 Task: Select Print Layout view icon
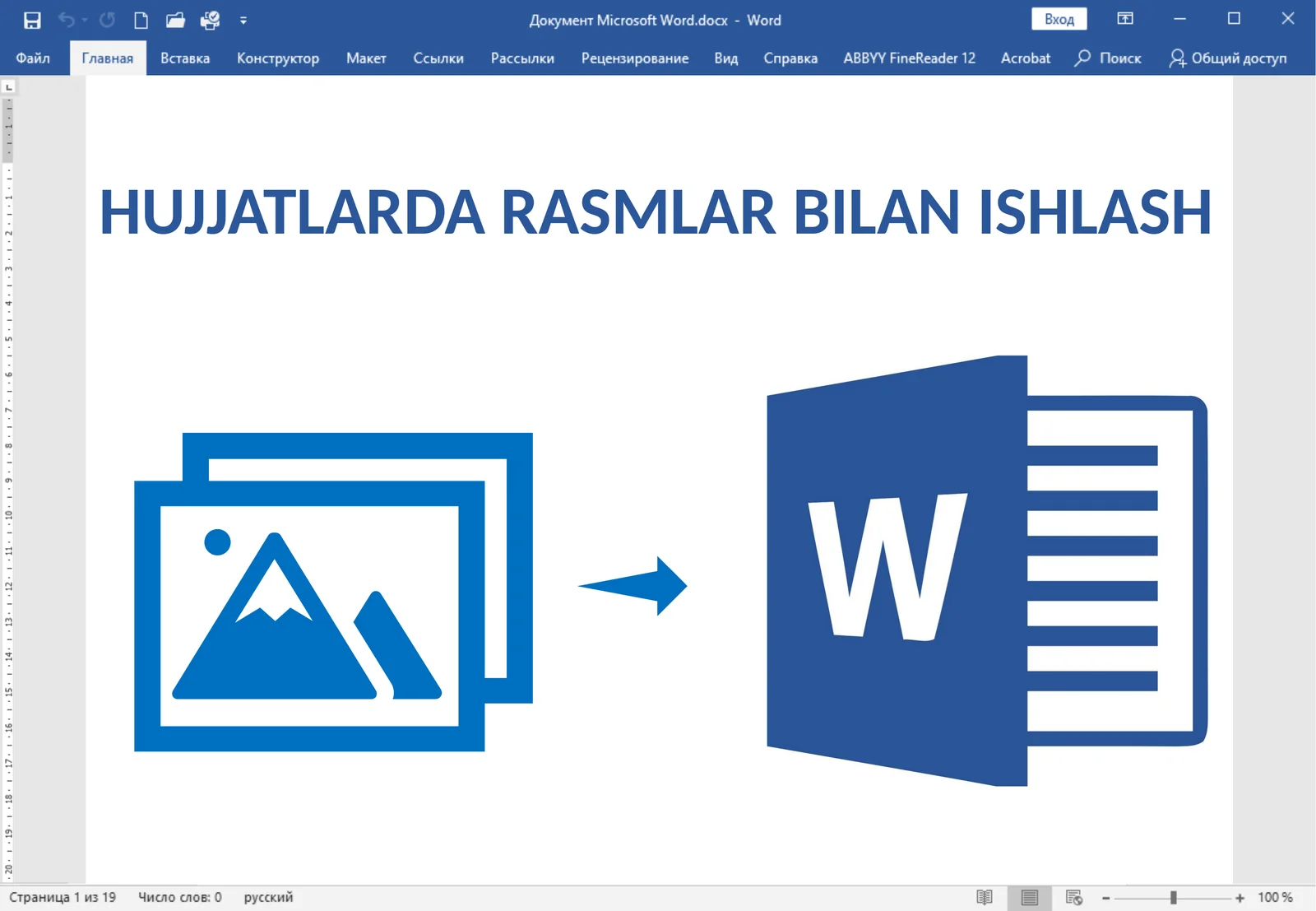pyautogui.click(x=1029, y=898)
